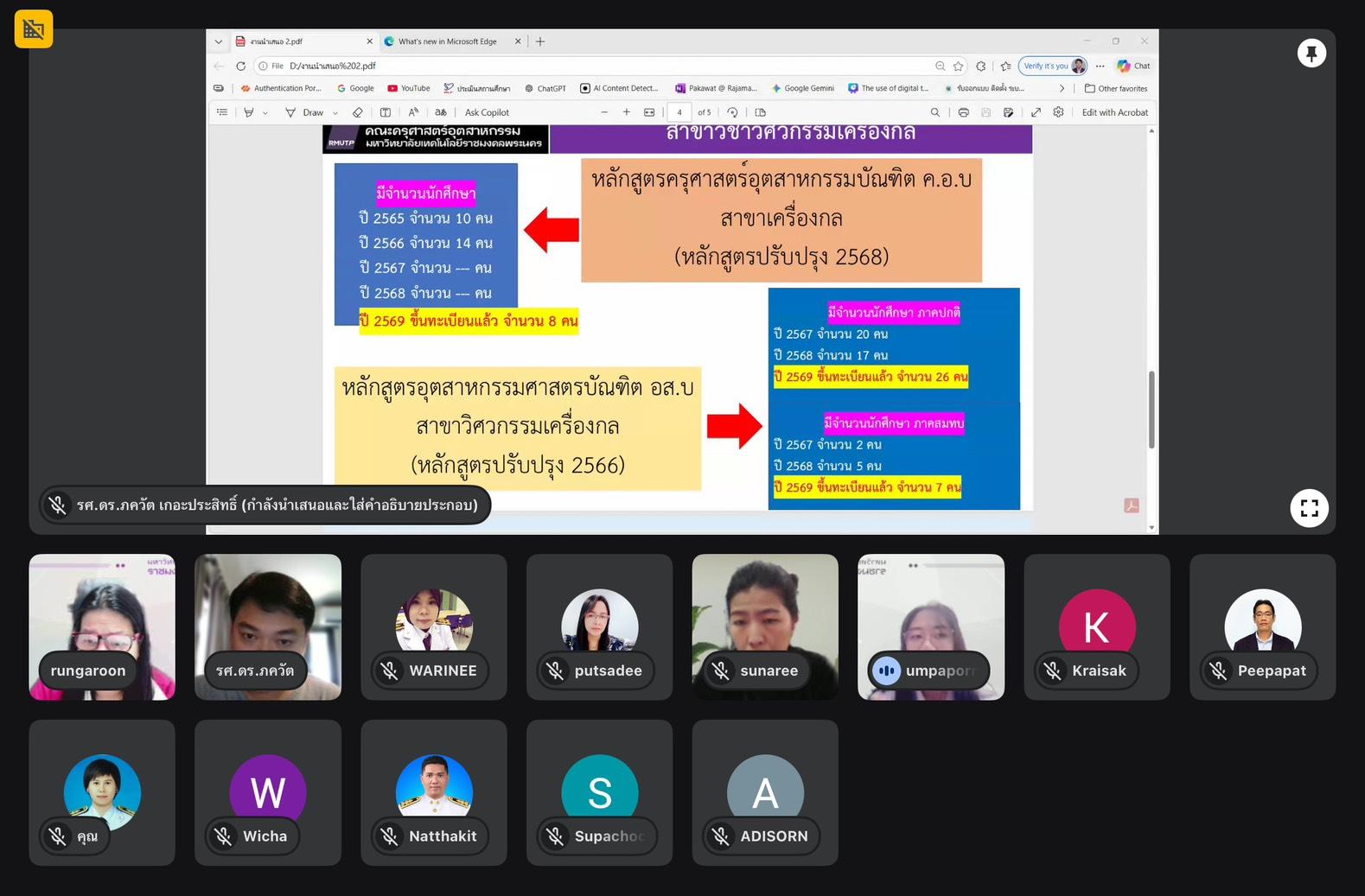The image size is (1365, 896).
Task: Open the PDF settings gear icon
Action: tap(1058, 112)
